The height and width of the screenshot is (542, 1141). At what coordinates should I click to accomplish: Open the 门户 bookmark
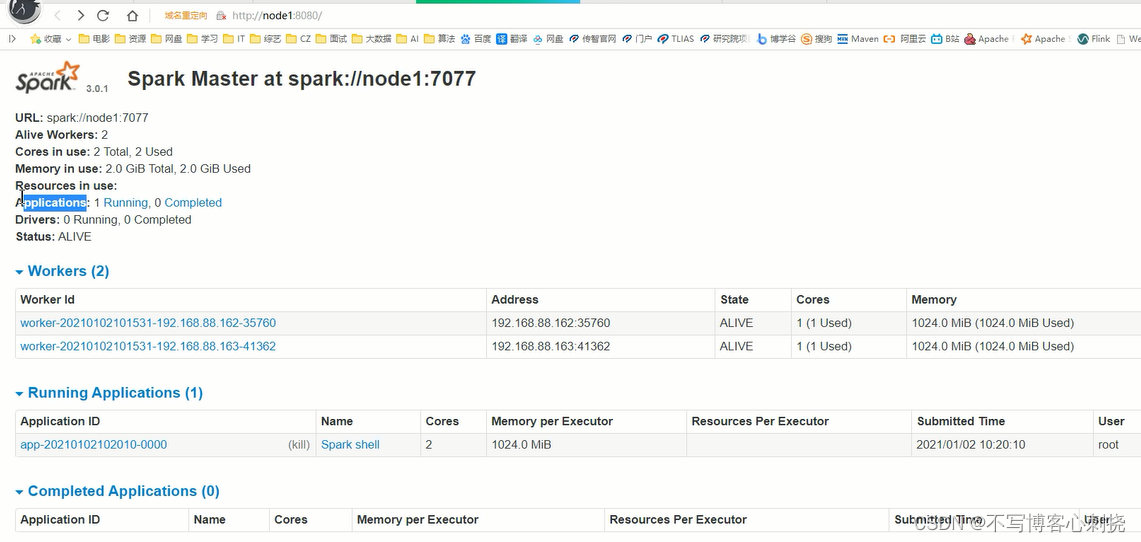point(637,39)
